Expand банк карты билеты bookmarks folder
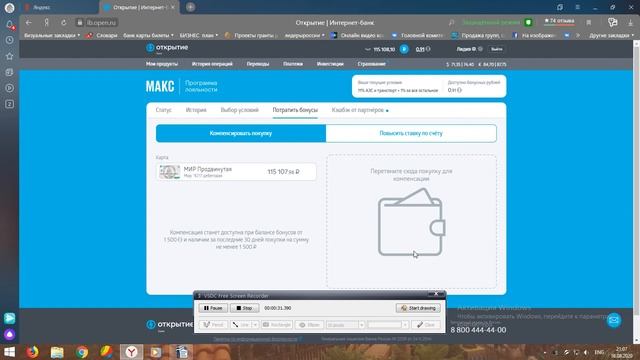Screen dimensions: 640x360 (x=148, y=36)
